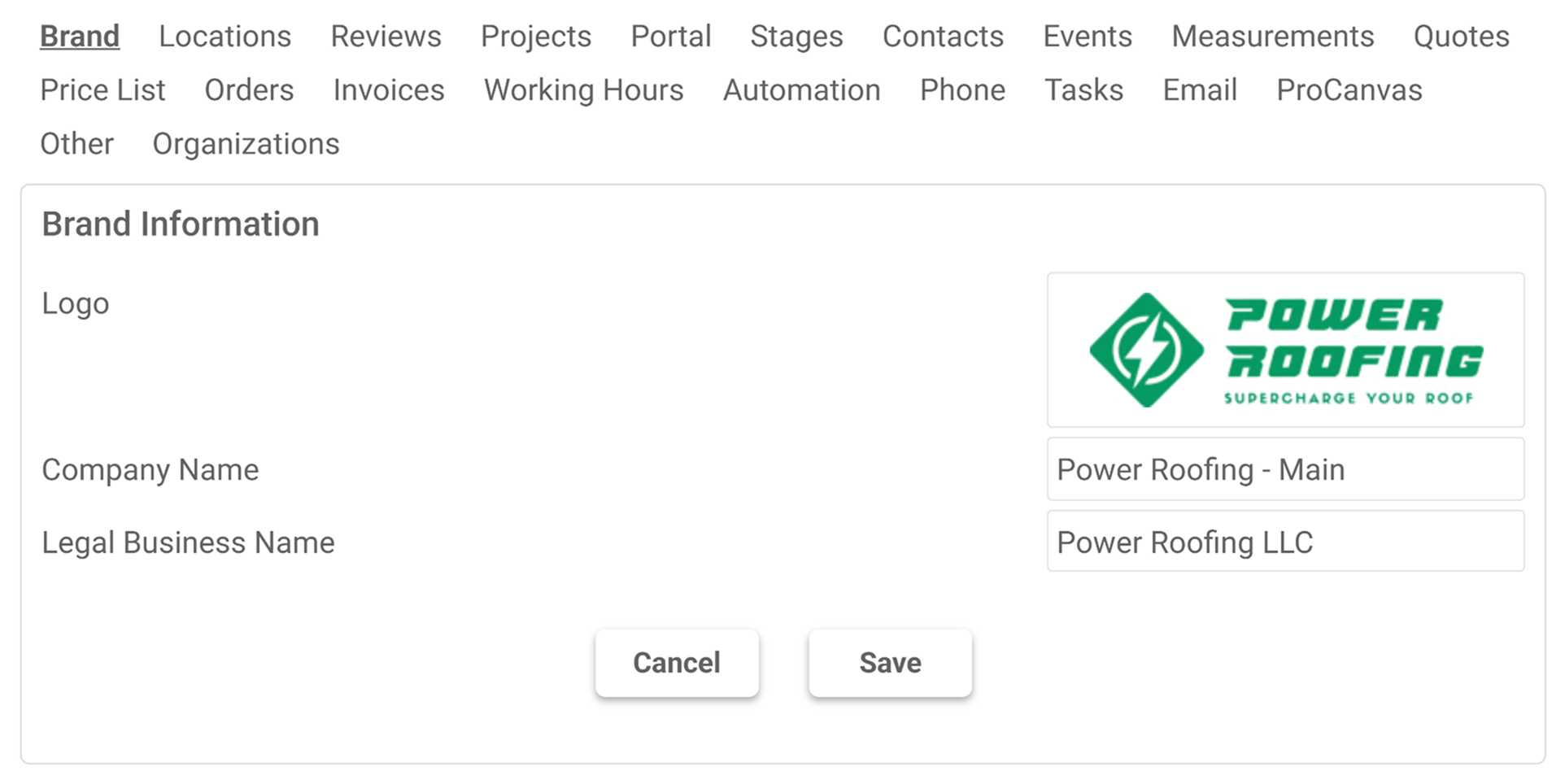Open the Price List tab
The height and width of the screenshot is (784, 1565).
click(102, 89)
